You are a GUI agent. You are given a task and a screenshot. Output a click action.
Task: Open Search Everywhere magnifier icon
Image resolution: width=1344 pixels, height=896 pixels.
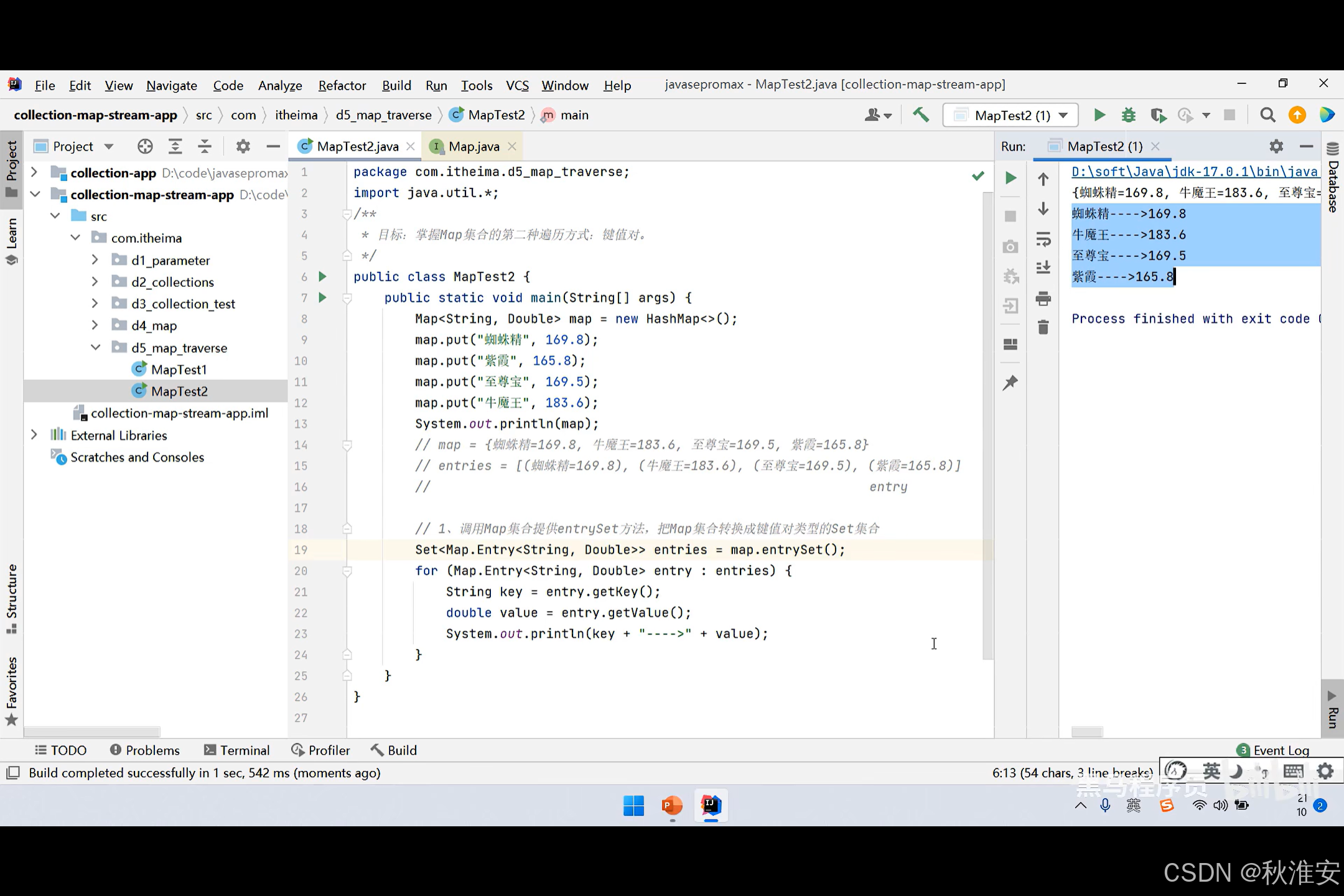point(1267,115)
